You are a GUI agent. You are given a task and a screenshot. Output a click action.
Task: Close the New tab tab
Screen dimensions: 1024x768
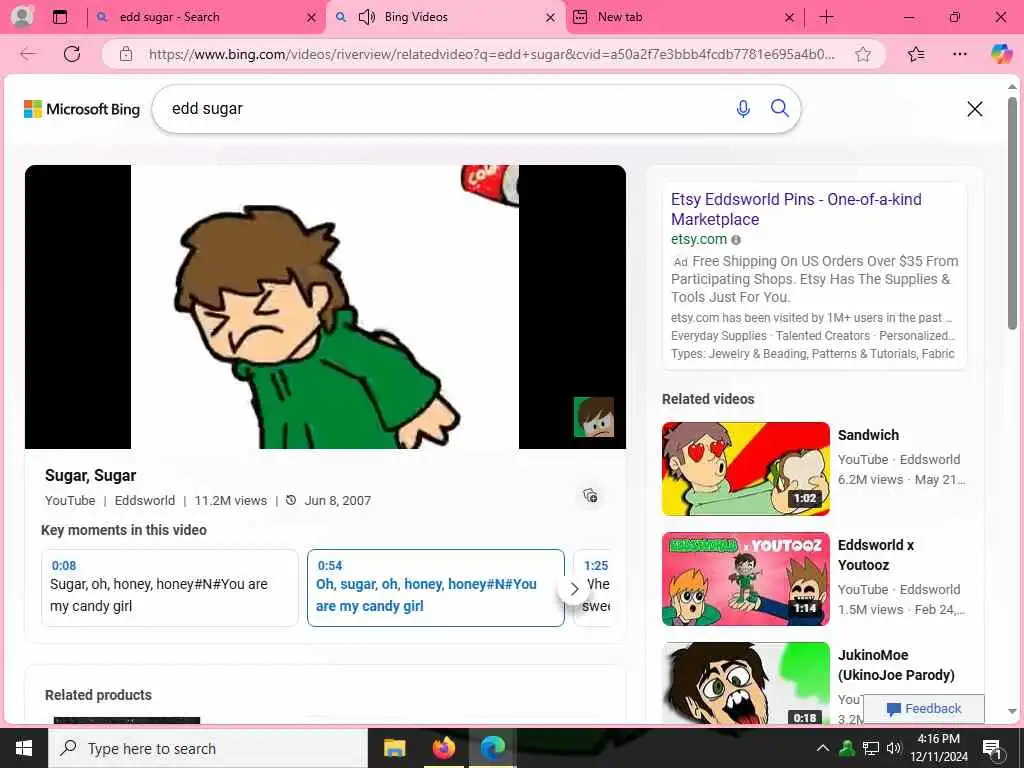(x=789, y=18)
